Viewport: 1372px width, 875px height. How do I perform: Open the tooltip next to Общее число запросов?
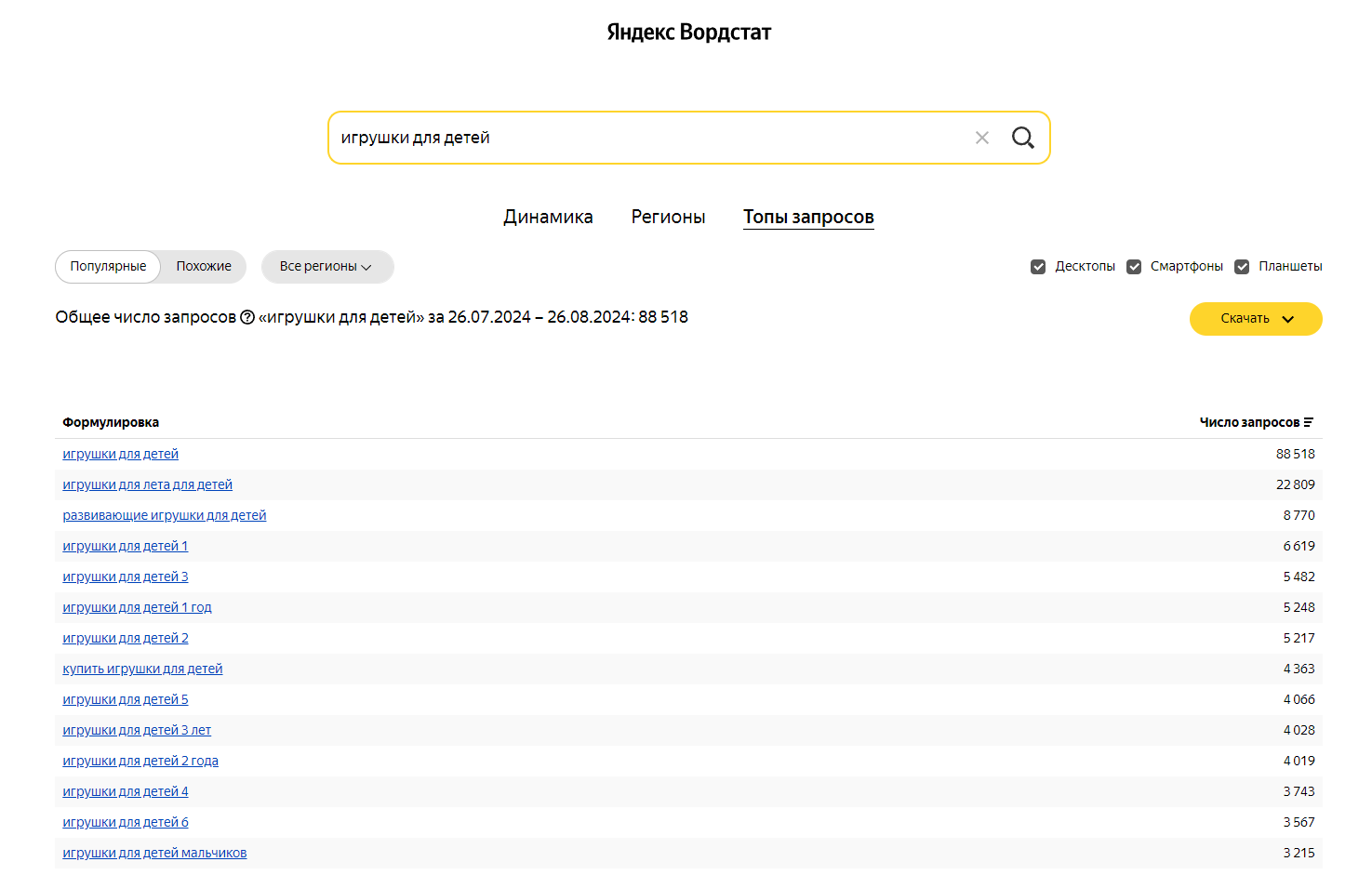point(247,316)
